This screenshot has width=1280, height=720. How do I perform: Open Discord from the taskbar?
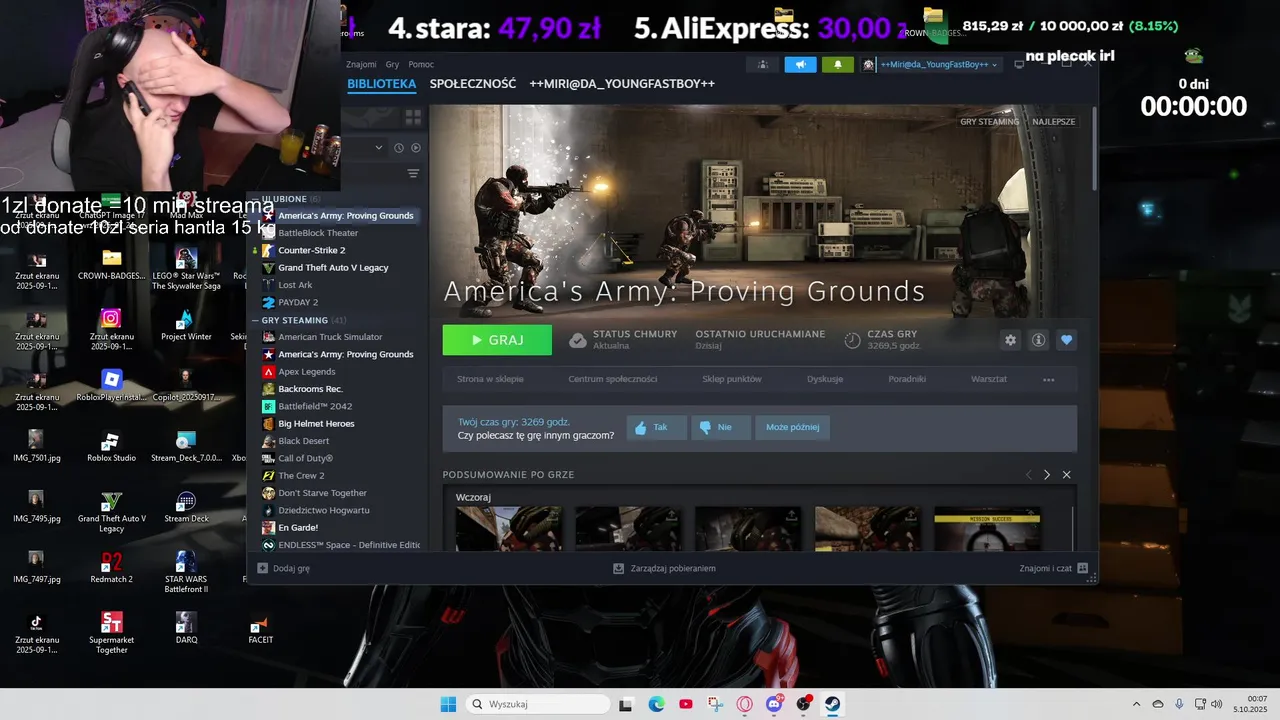pyautogui.click(x=774, y=704)
